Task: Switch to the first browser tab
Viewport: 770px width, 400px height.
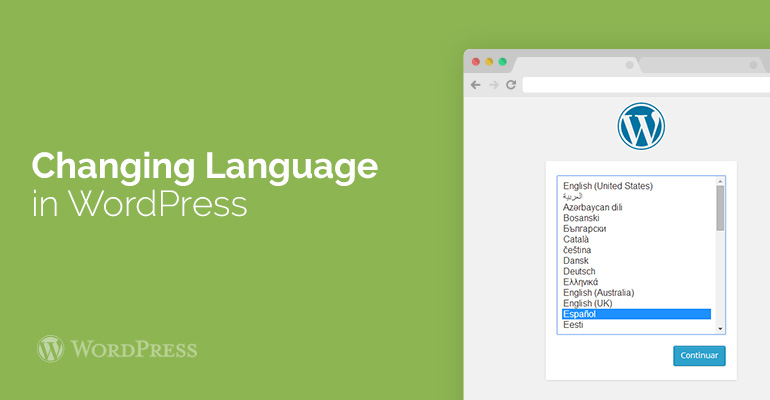Action: [575, 65]
